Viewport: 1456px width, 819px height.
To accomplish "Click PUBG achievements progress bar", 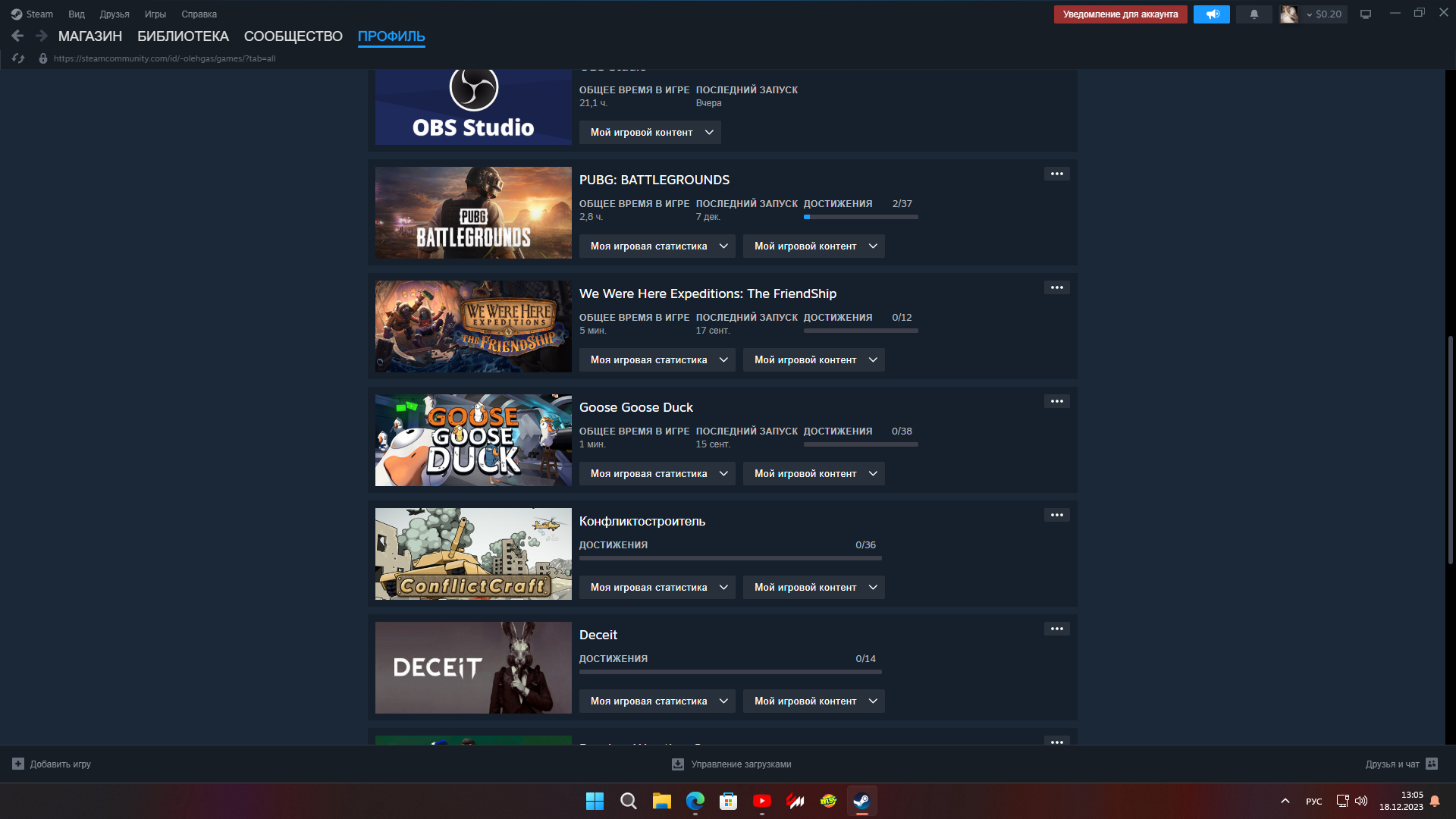I will pos(861,217).
